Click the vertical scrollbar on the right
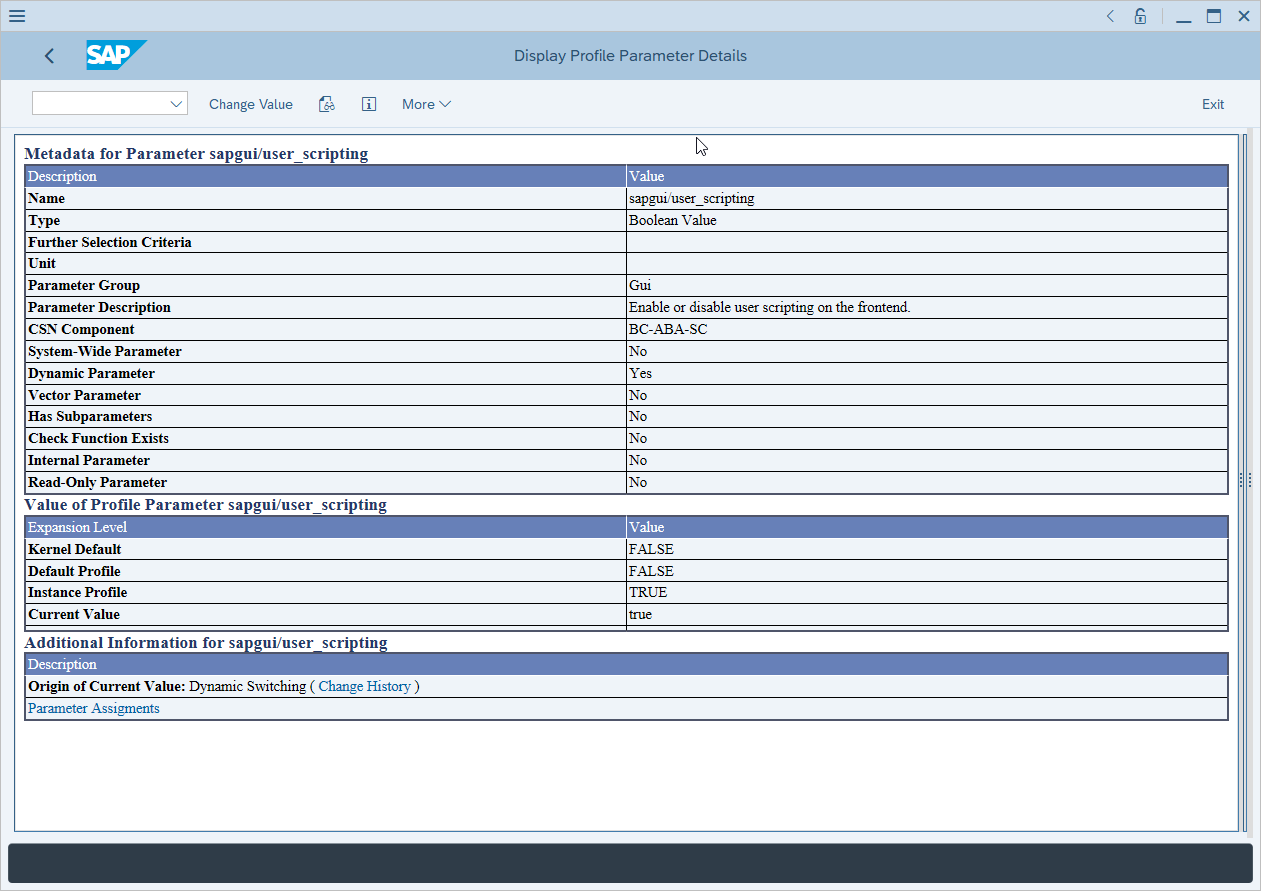The width and height of the screenshot is (1261, 891). click(1246, 480)
